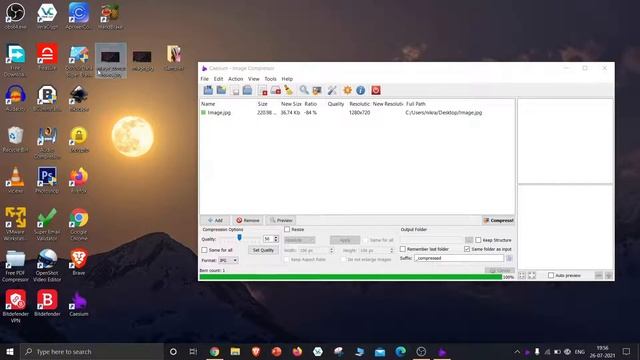640x360 pixels.
Task: Click the magnifier Preview toolbar icon
Action: pyautogui.click(x=304, y=90)
